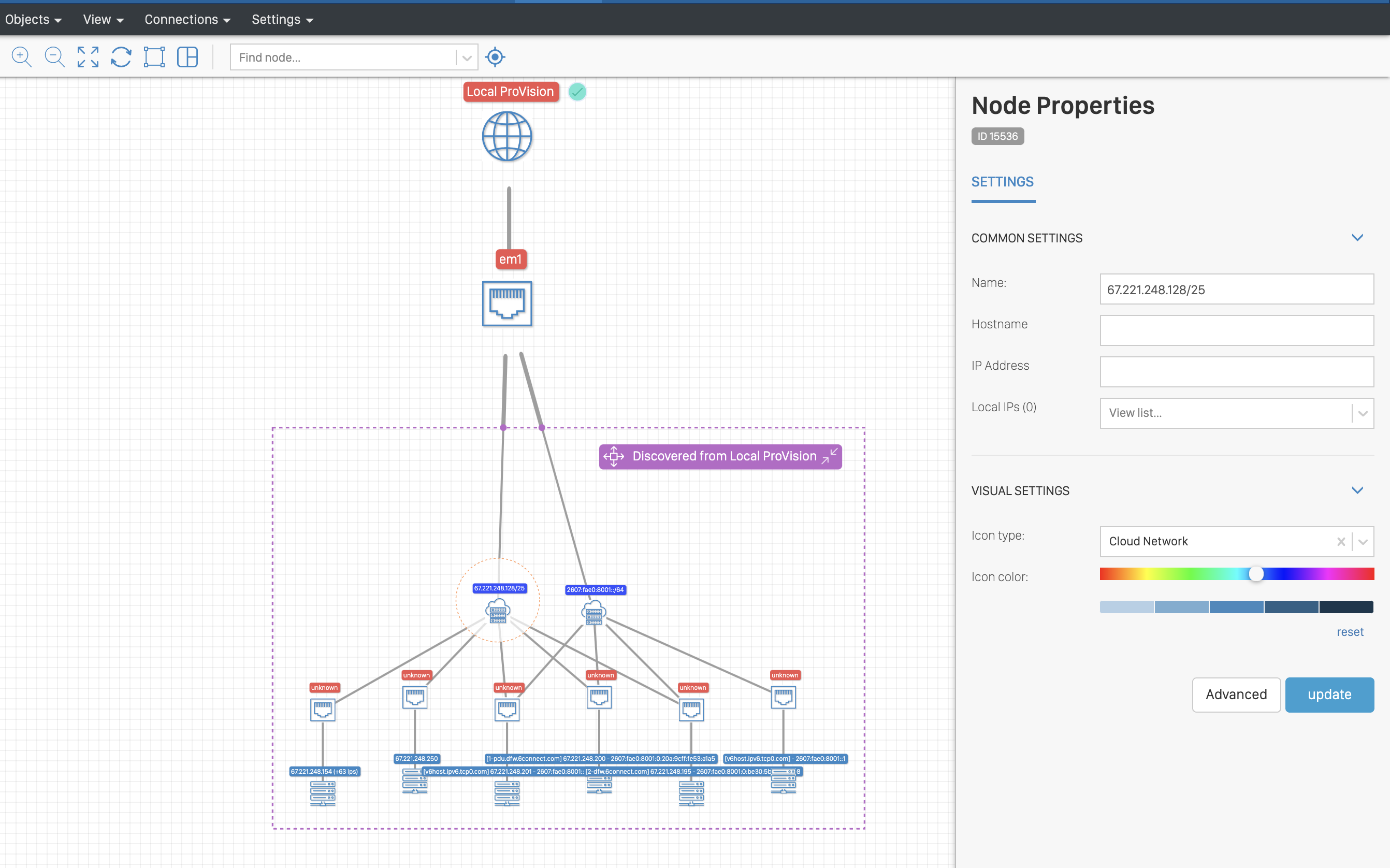Collapse the Discovered from Local ProVision group
Screen dimensions: 1390x868
click(x=829, y=456)
